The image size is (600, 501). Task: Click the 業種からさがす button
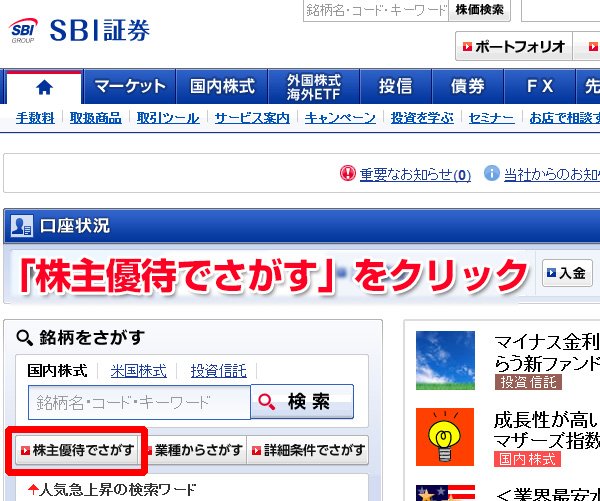point(195,450)
